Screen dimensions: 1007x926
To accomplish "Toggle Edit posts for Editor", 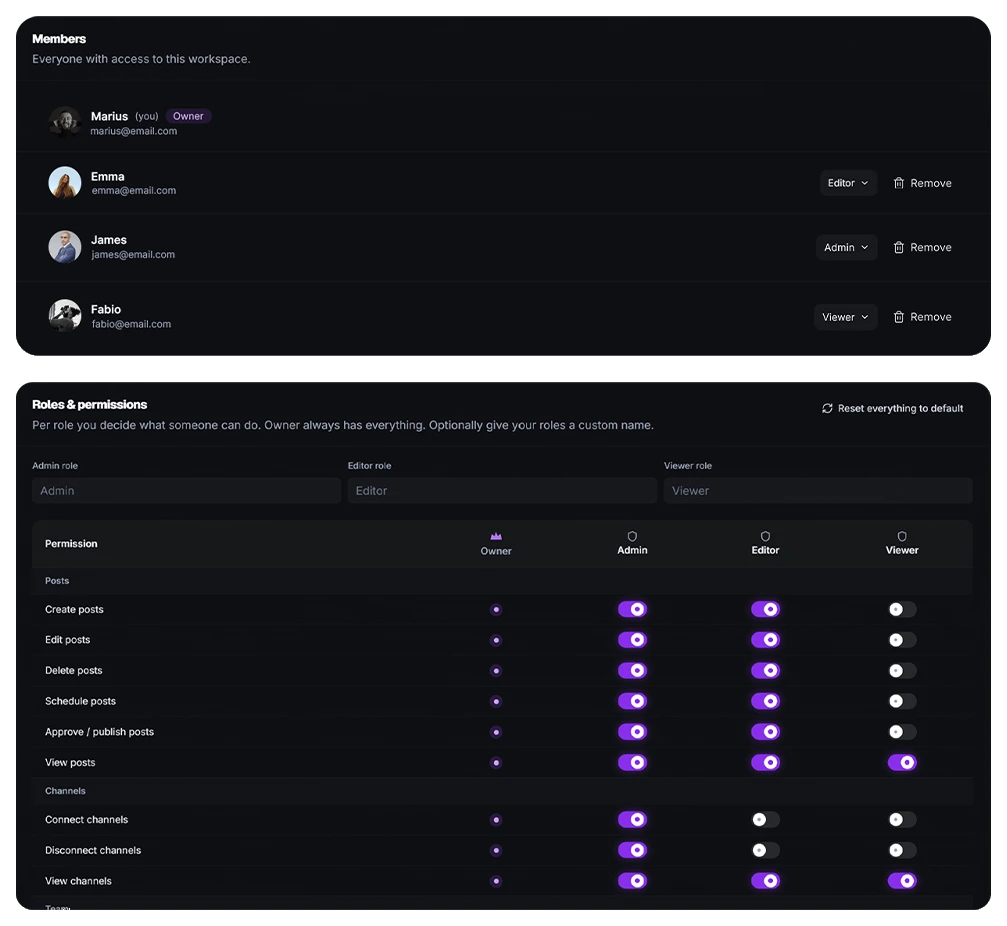I will click(765, 640).
